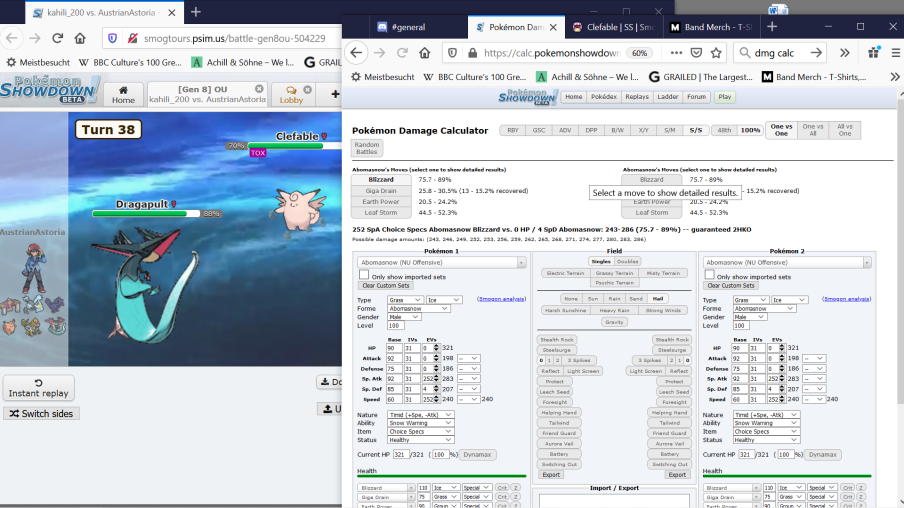Open Pokémon 2 Forme dropdown

coord(764,308)
